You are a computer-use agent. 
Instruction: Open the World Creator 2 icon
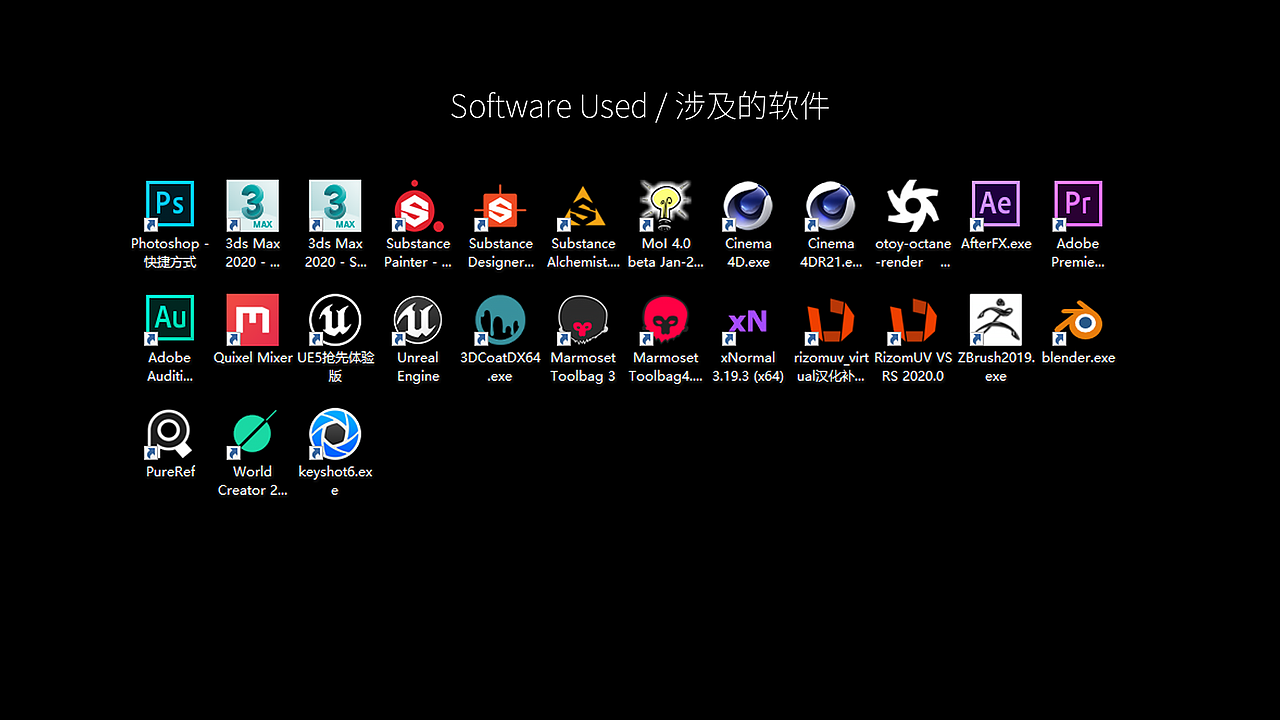pyautogui.click(x=253, y=433)
